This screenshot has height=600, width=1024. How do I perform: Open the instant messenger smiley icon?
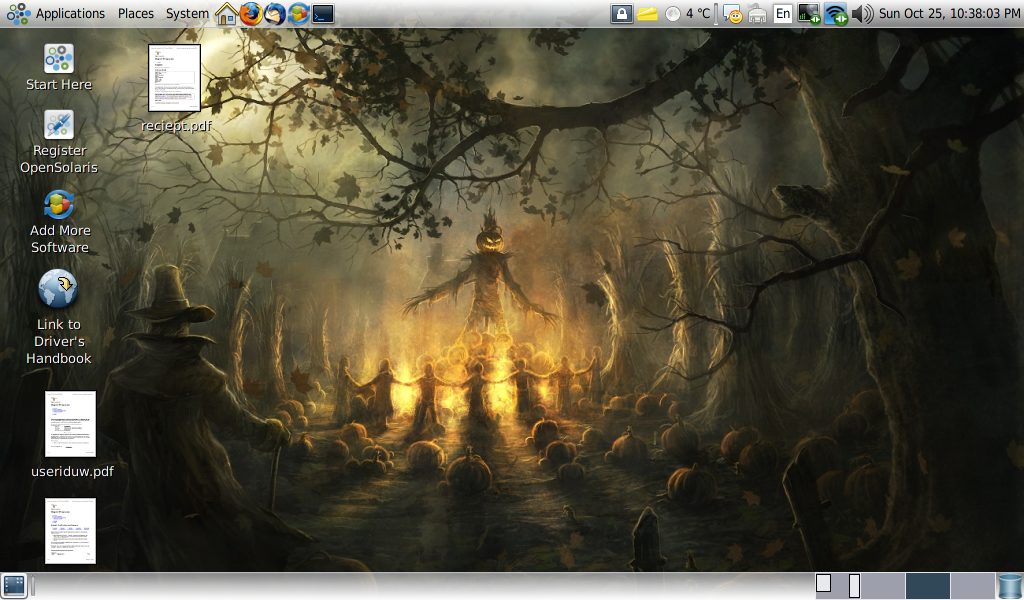point(733,14)
